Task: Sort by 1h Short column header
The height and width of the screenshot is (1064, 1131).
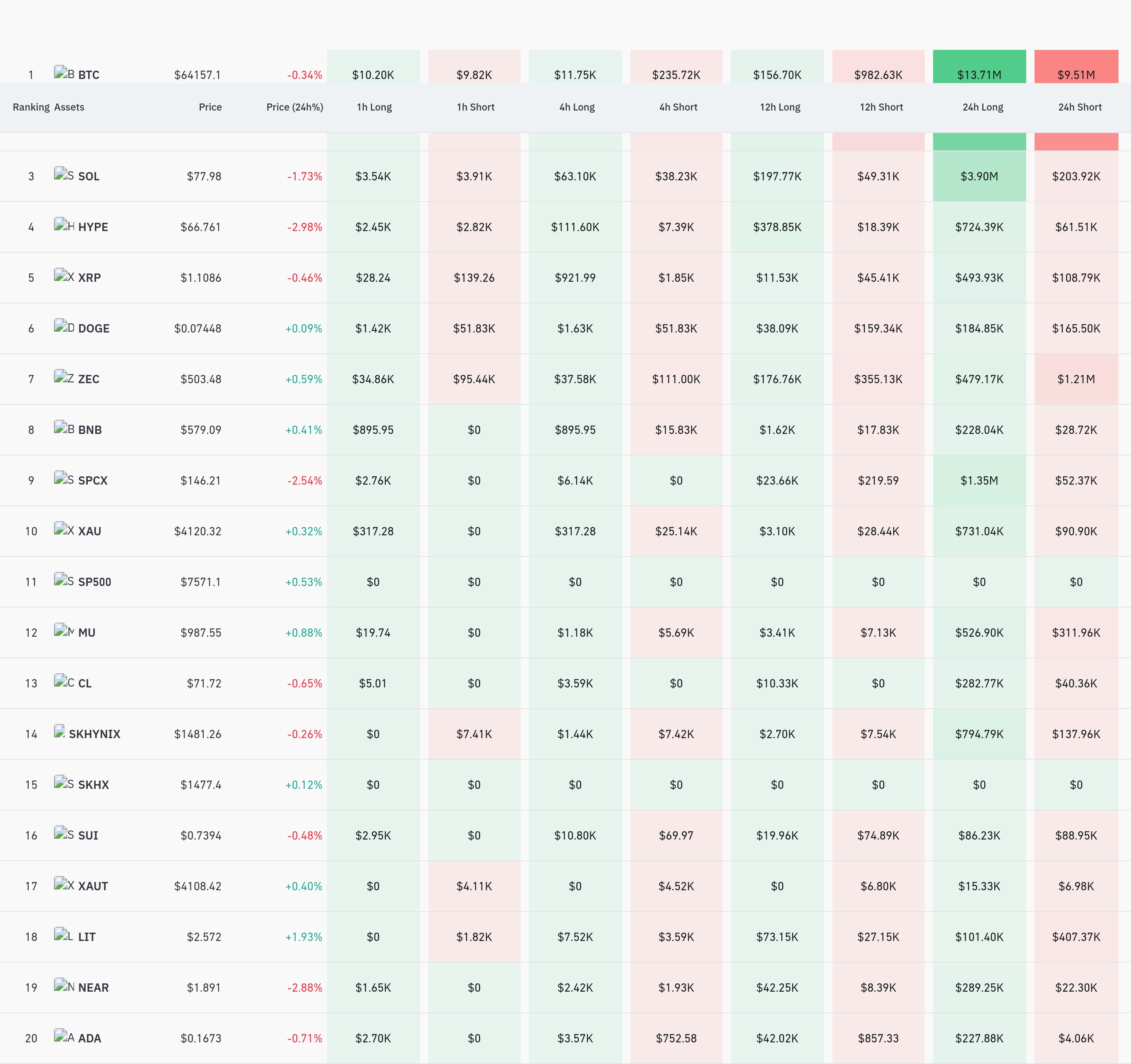Action: click(476, 107)
